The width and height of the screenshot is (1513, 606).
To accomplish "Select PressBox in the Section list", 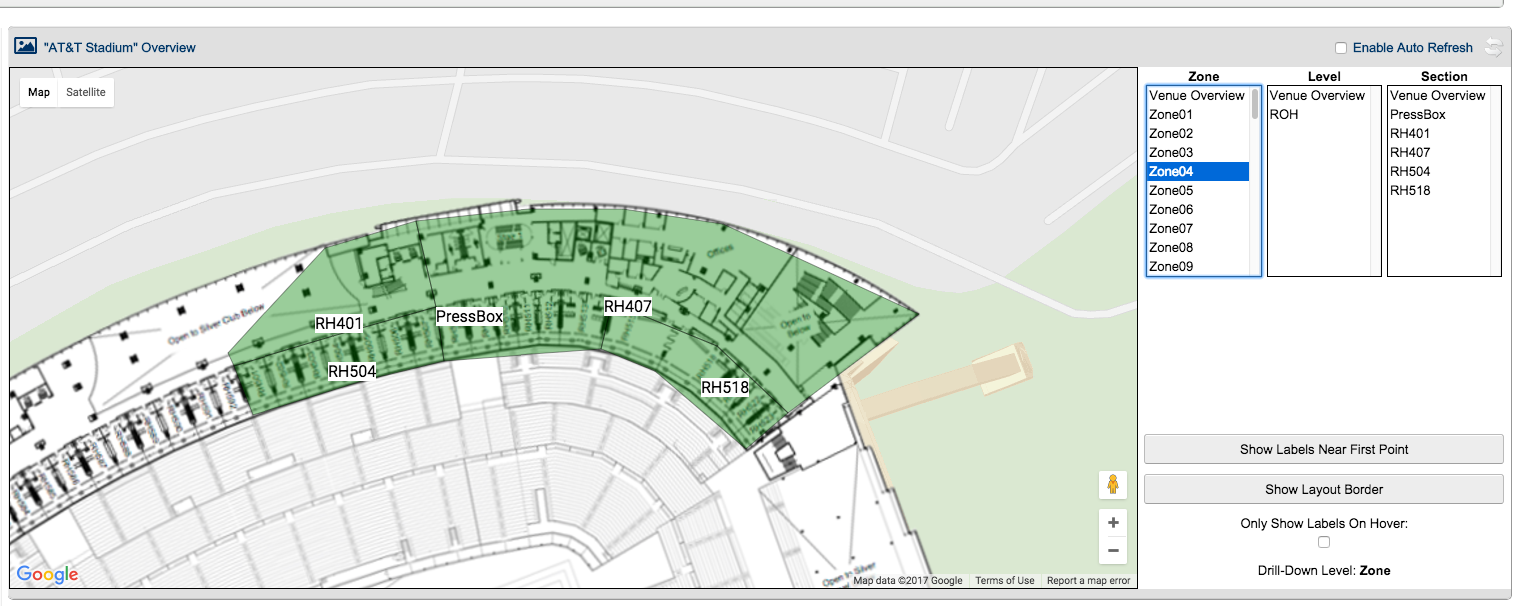I will pyautogui.click(x=1417, y=114).
